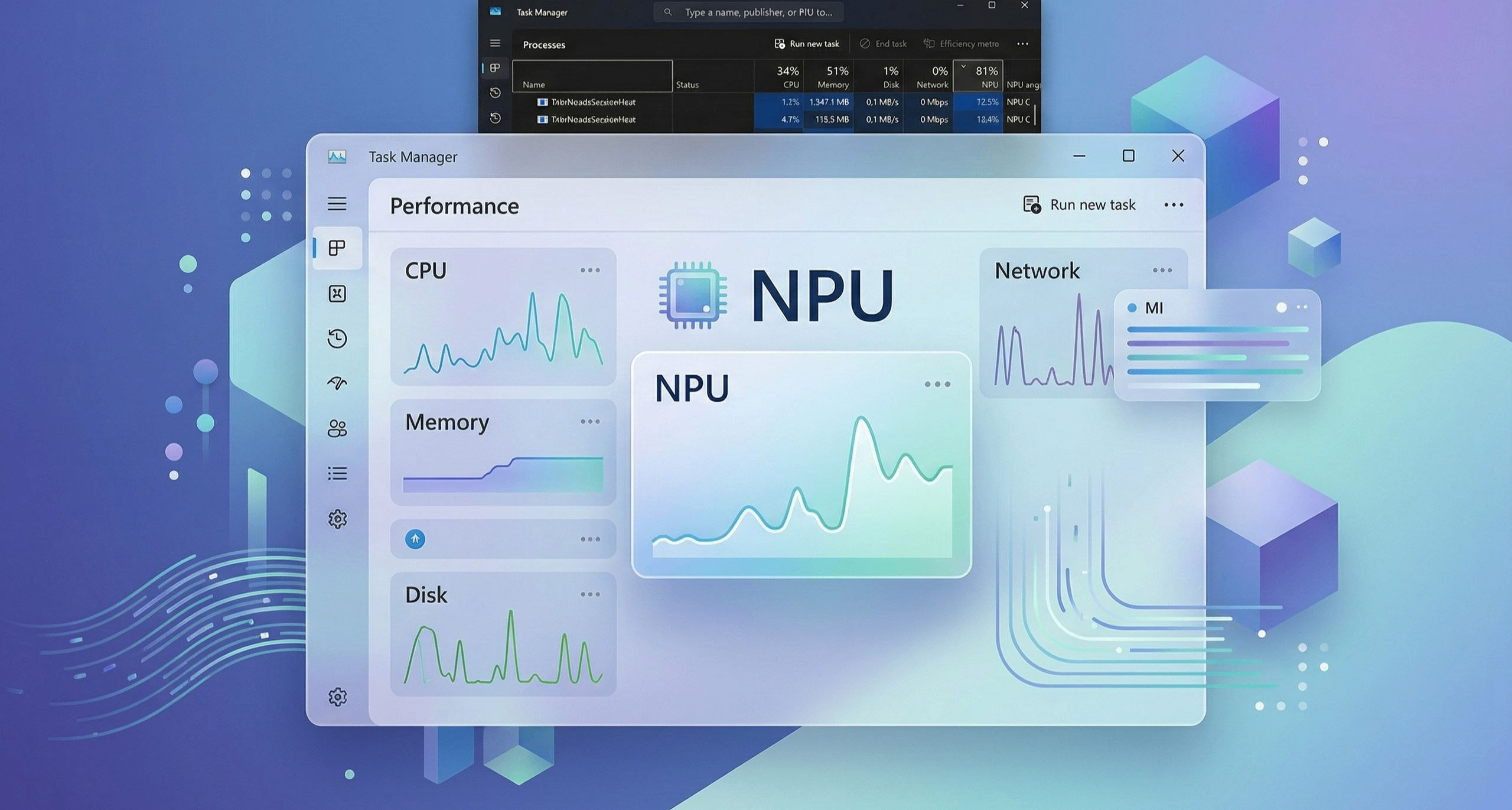Toggle the navigation hamburger menu

tap(337, 204)
